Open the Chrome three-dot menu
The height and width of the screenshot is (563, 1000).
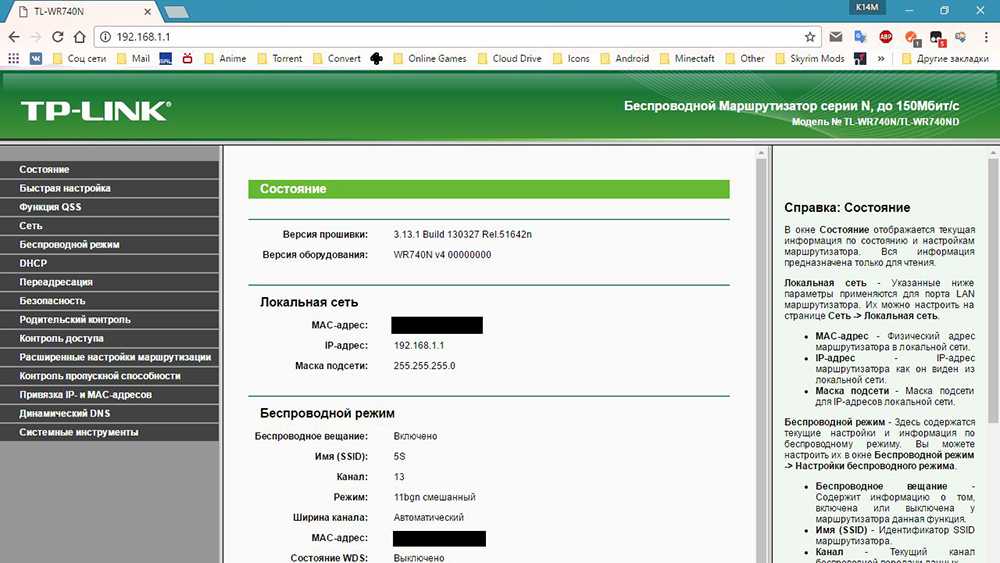985,37
